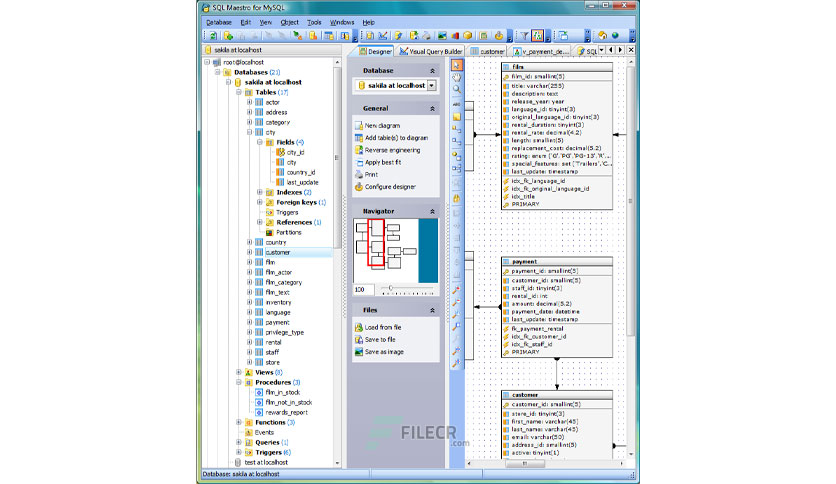The image size is (836, 484).
Task: Open the Object menu
Action: [x=290, y=22]
